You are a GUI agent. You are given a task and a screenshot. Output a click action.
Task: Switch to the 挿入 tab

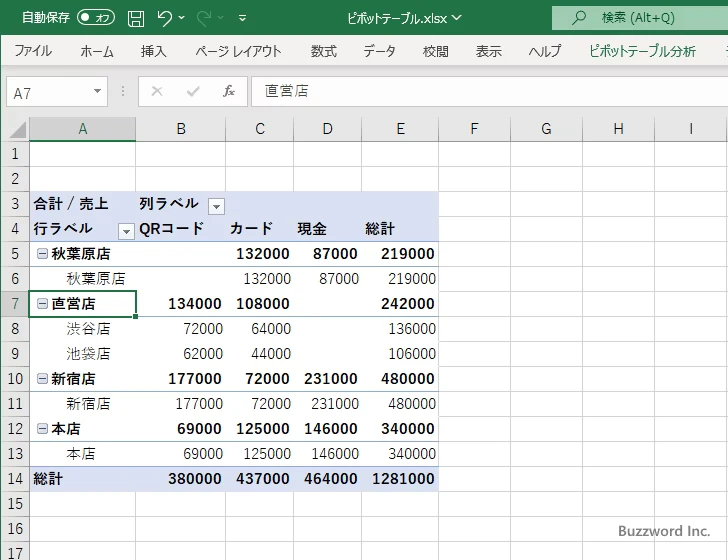[x=153, y=51]
